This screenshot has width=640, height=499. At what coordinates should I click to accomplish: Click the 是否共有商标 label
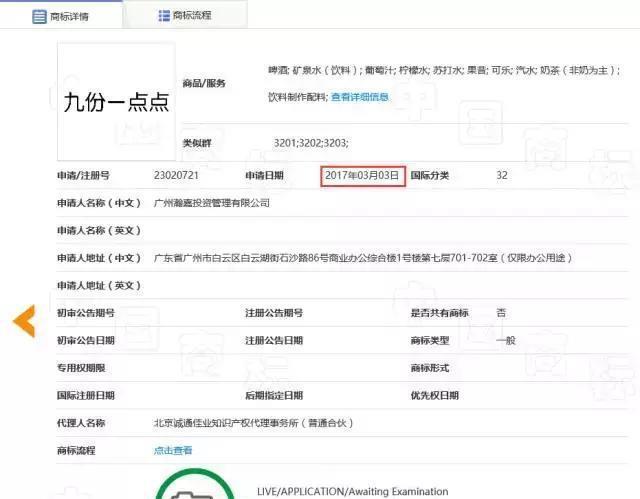[x=439, y=313]
